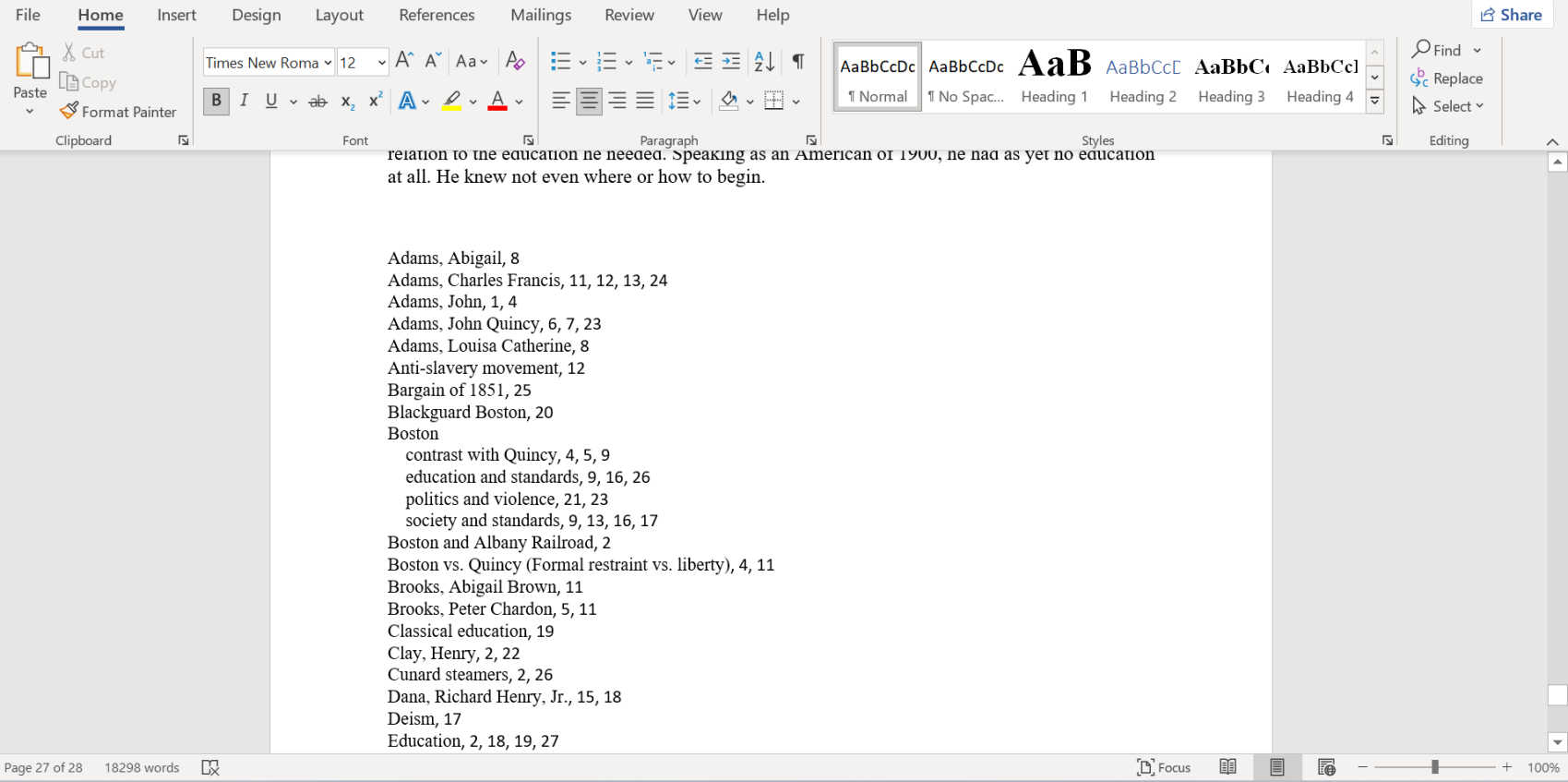This screenshot has width=1568, height=782.
Task: Open the font size dropdown
Action: (381, 63)
